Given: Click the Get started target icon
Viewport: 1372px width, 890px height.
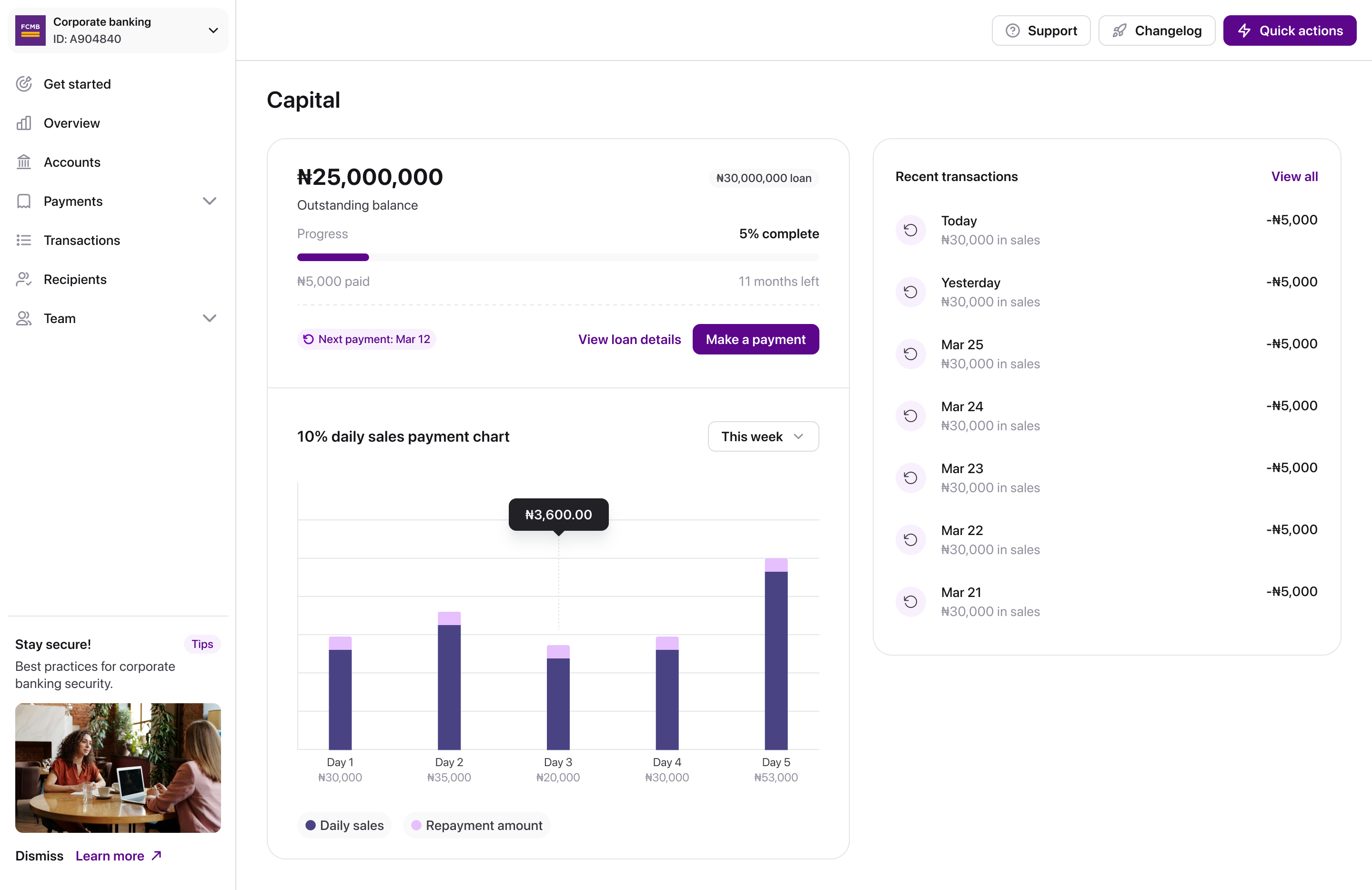Looking at the screenshot, I should point(24,83).
